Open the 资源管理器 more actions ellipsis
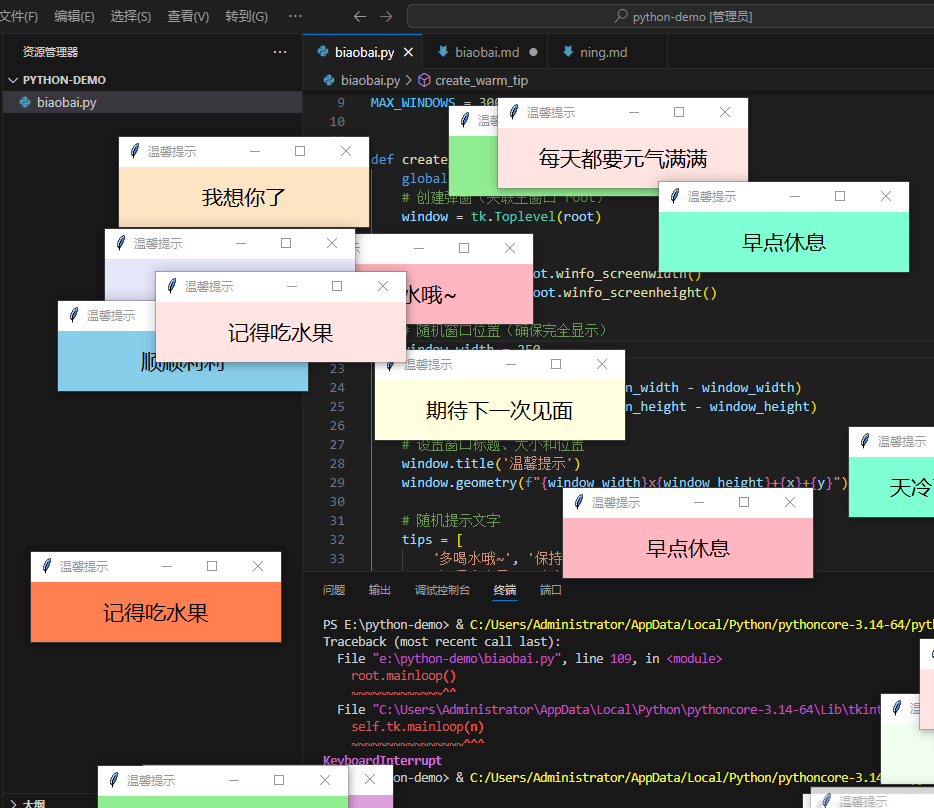 (280, 52)
